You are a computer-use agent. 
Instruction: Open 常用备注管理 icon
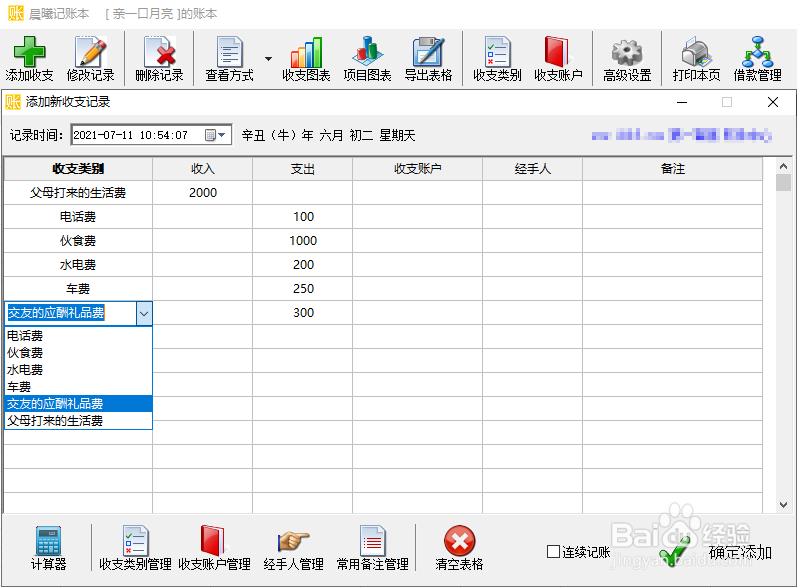tap(372, 541)
